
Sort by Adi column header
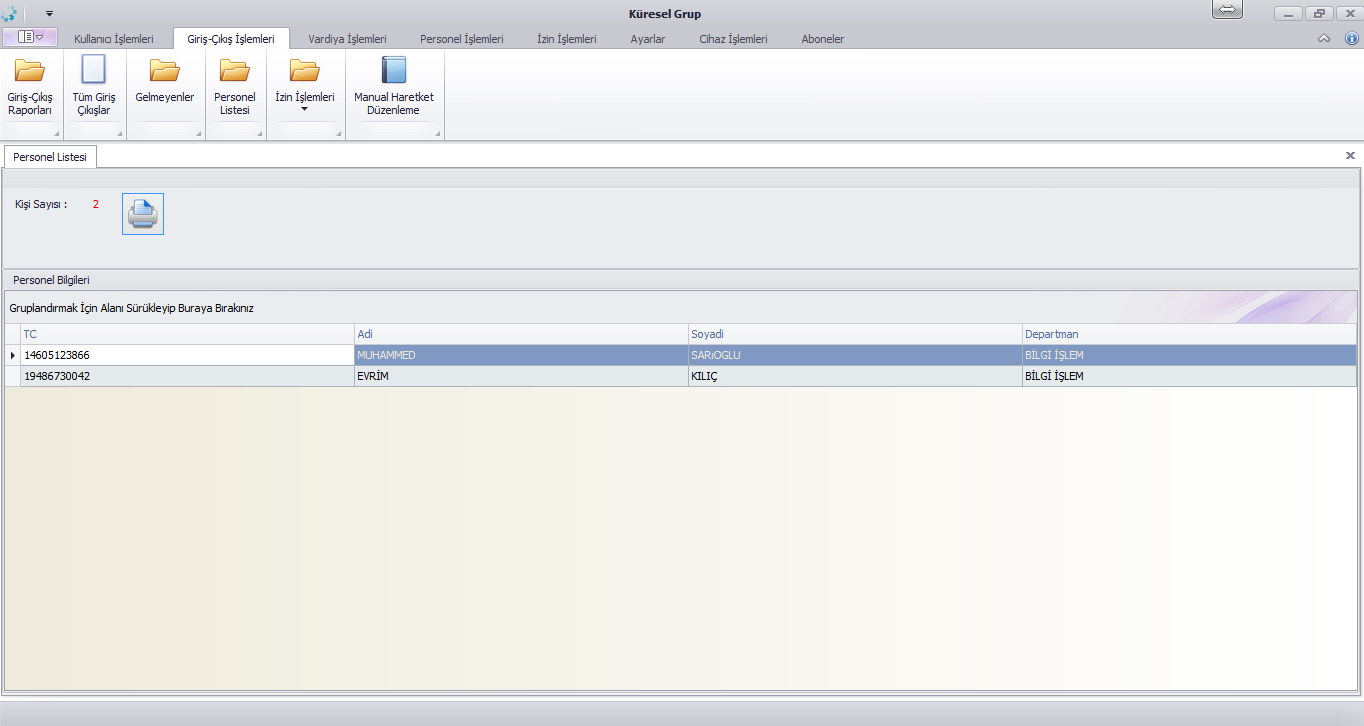point(521,334)
